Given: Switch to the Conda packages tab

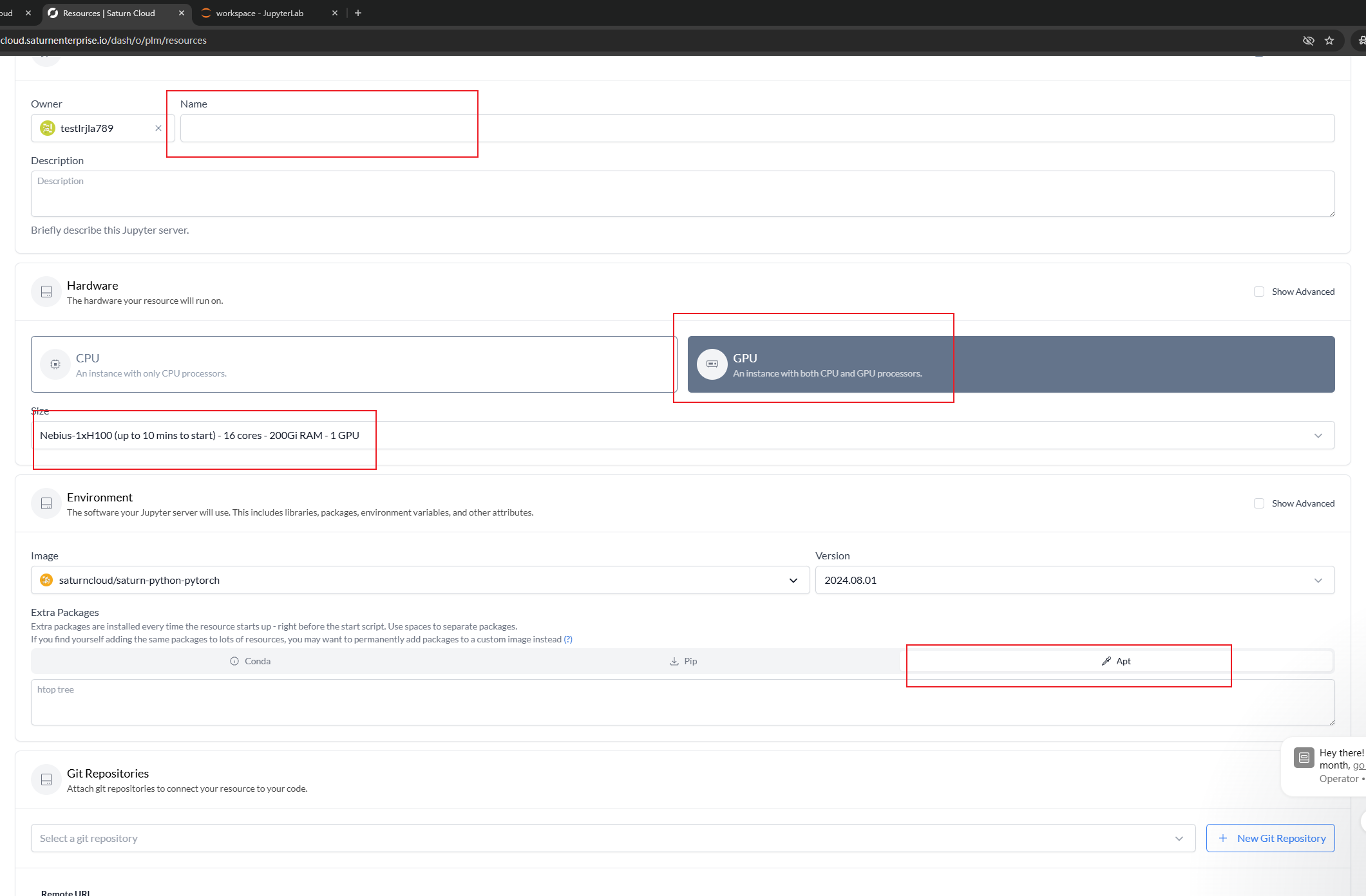Looking at the screenshot, I should point(251,662).
